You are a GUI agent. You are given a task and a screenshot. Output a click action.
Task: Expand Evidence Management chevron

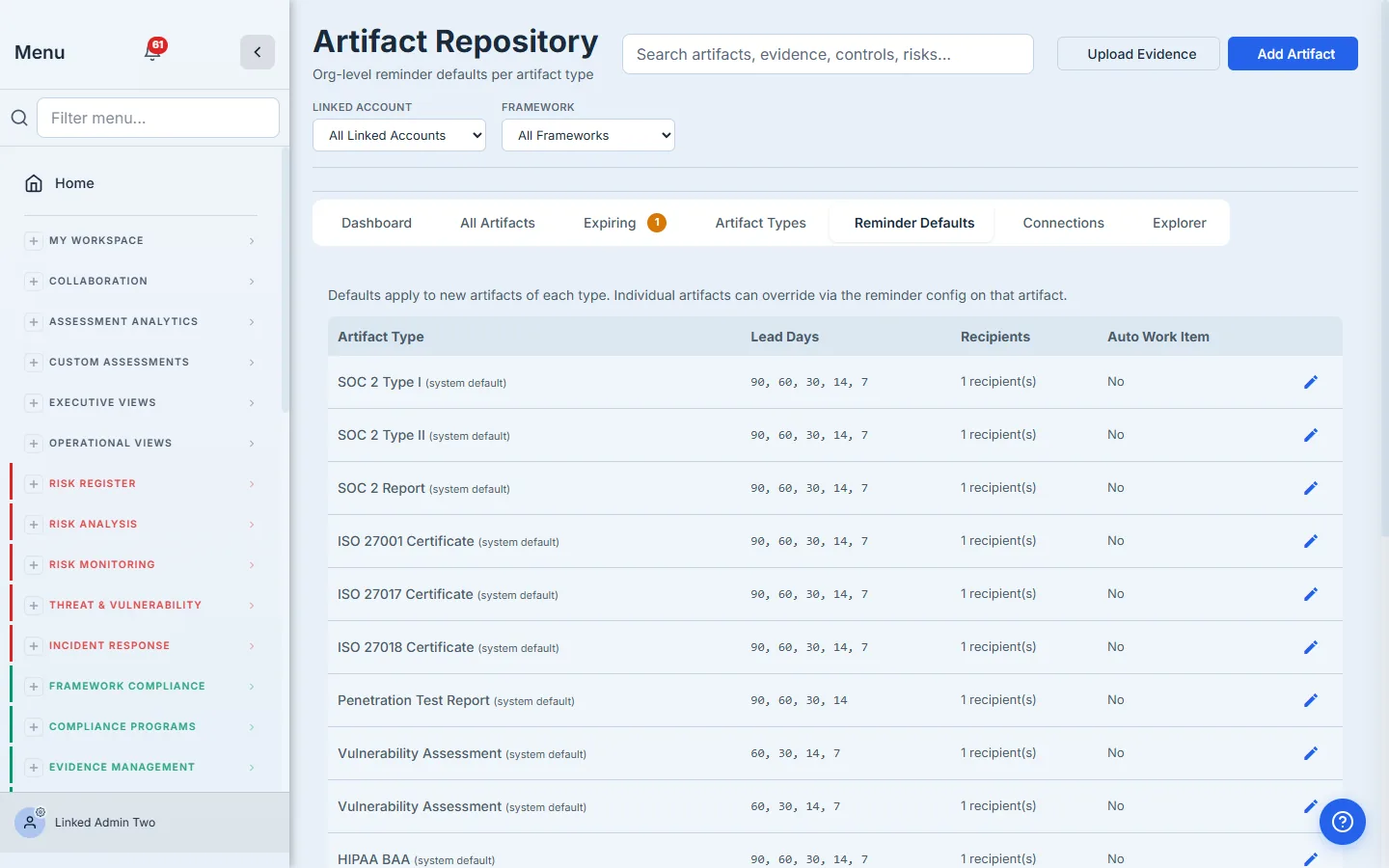coord(252,768)
